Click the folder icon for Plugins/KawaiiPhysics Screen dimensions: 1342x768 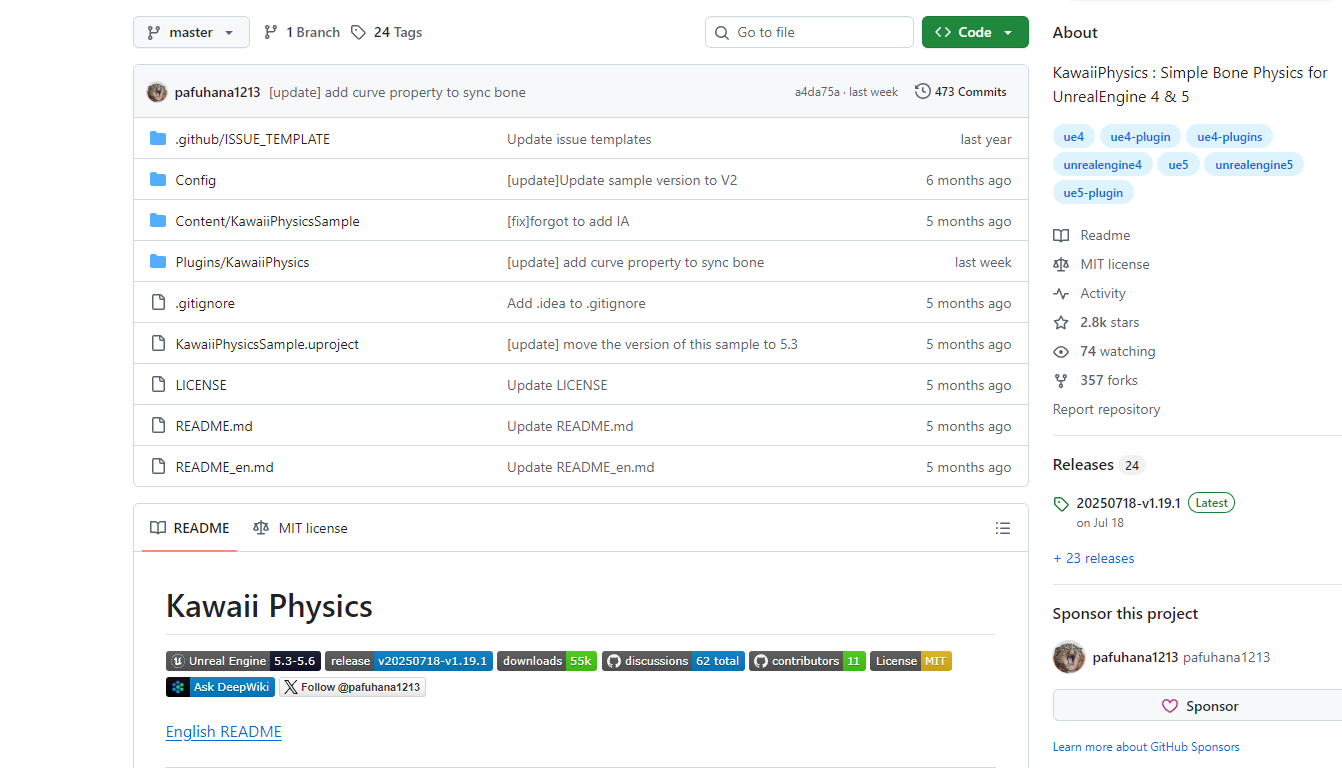click(x=158, y=262)
